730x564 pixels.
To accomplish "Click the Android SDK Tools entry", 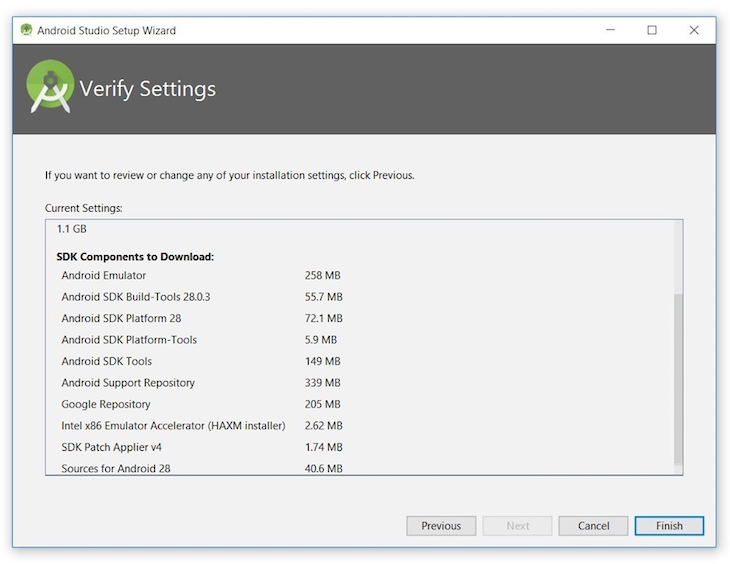I will pyautogui.click(x=107, y=361).
